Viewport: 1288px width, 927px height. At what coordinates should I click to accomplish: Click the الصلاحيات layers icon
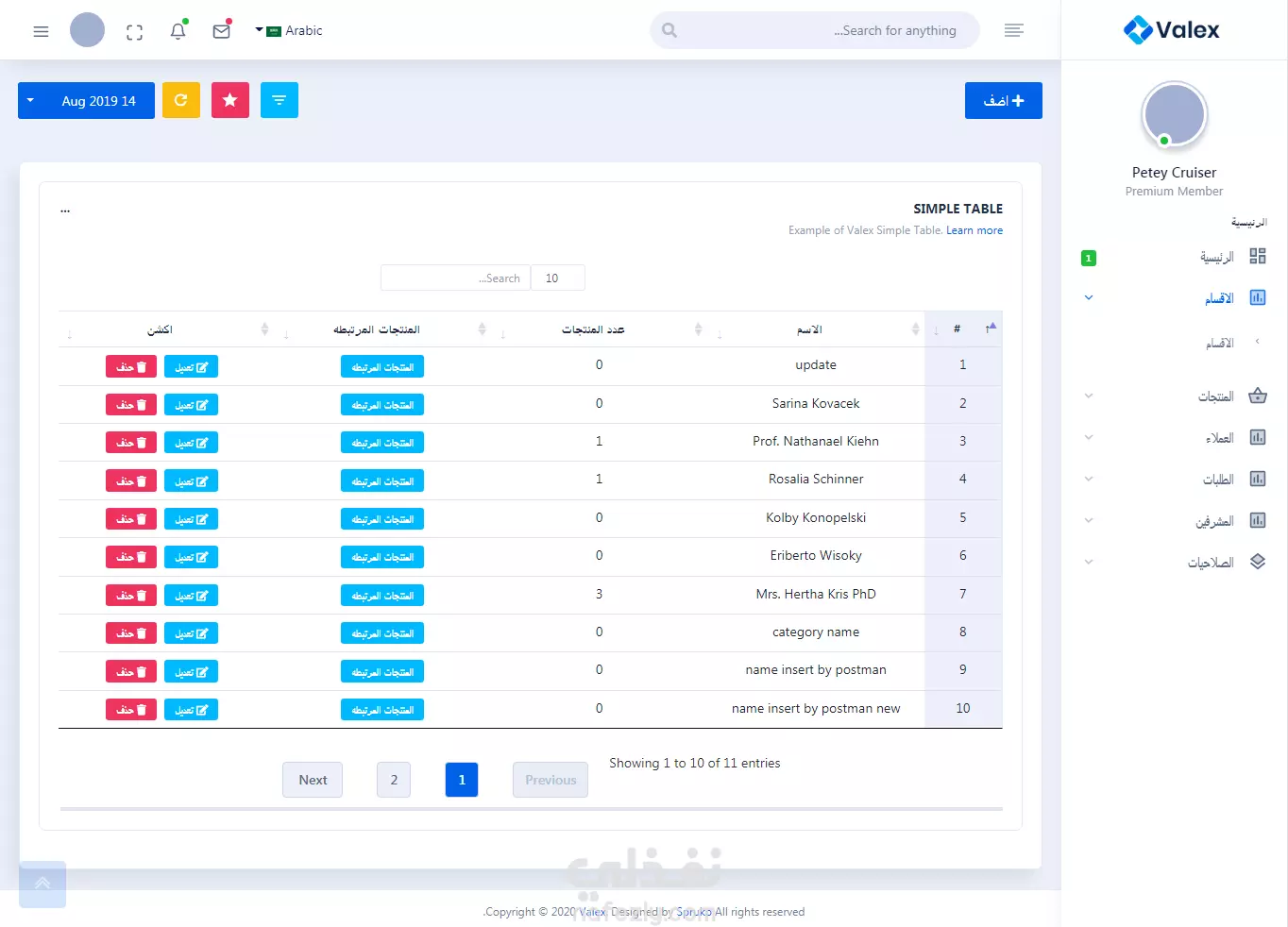1258,562
